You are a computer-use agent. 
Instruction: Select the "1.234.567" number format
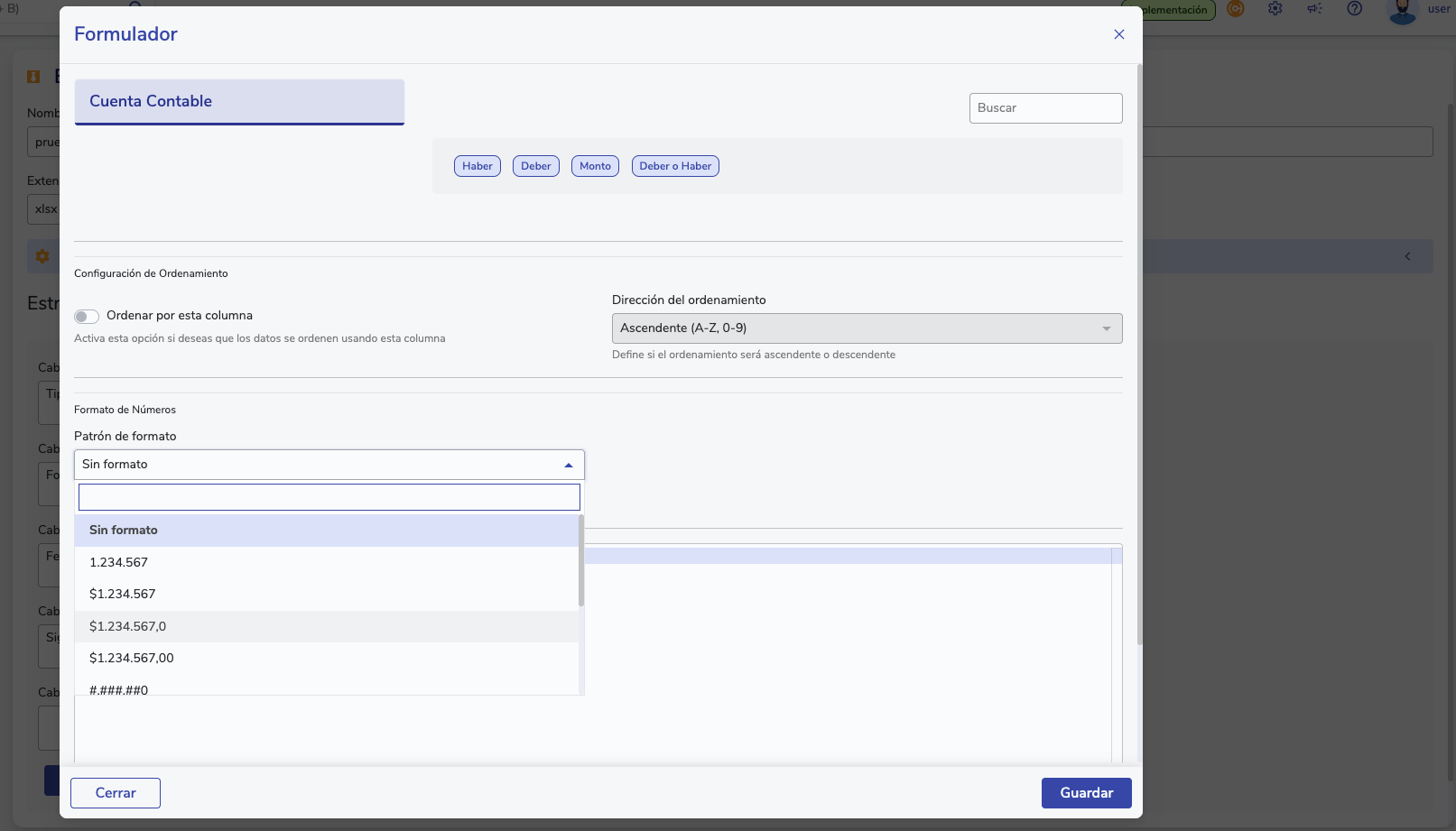(118, 562)
